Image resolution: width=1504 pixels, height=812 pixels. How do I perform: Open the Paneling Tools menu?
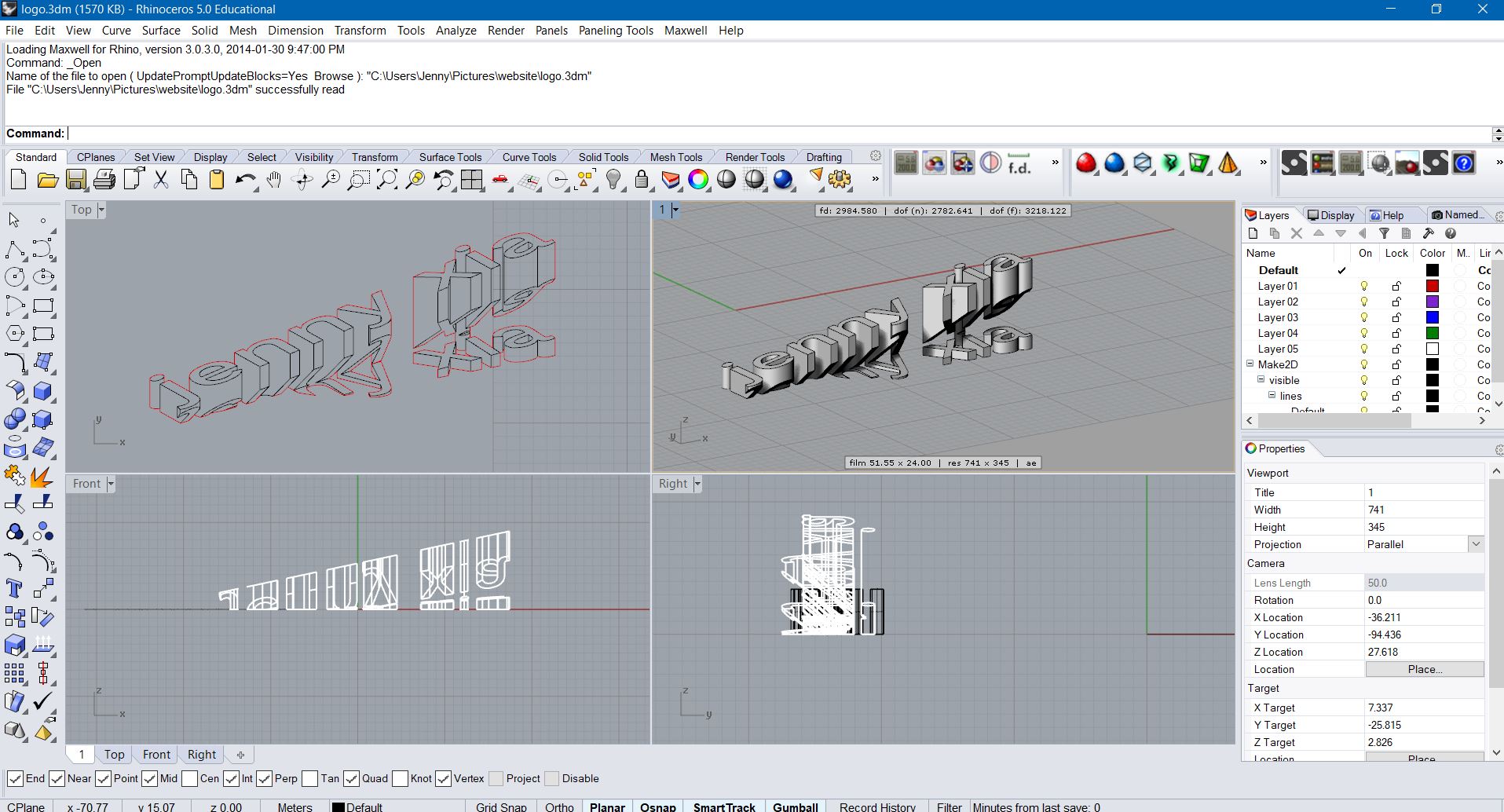click(x=616, y=30)
